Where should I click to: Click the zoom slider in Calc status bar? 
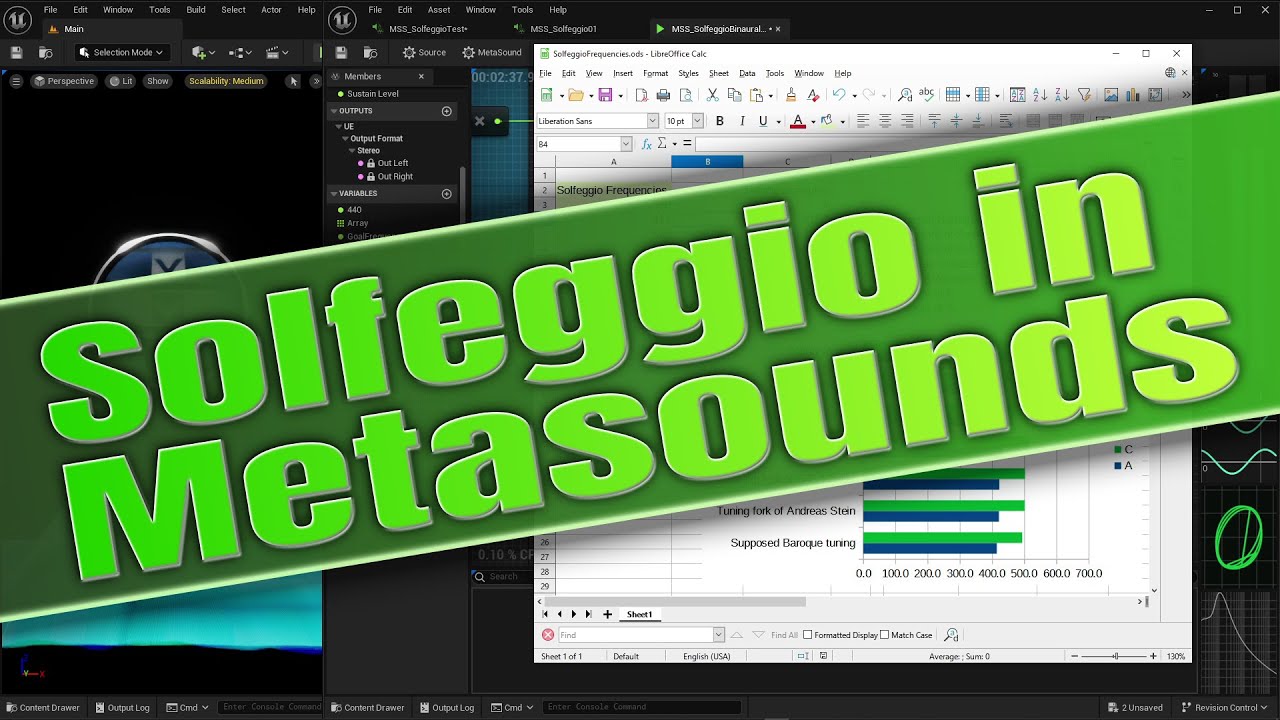coord(1115,656)
